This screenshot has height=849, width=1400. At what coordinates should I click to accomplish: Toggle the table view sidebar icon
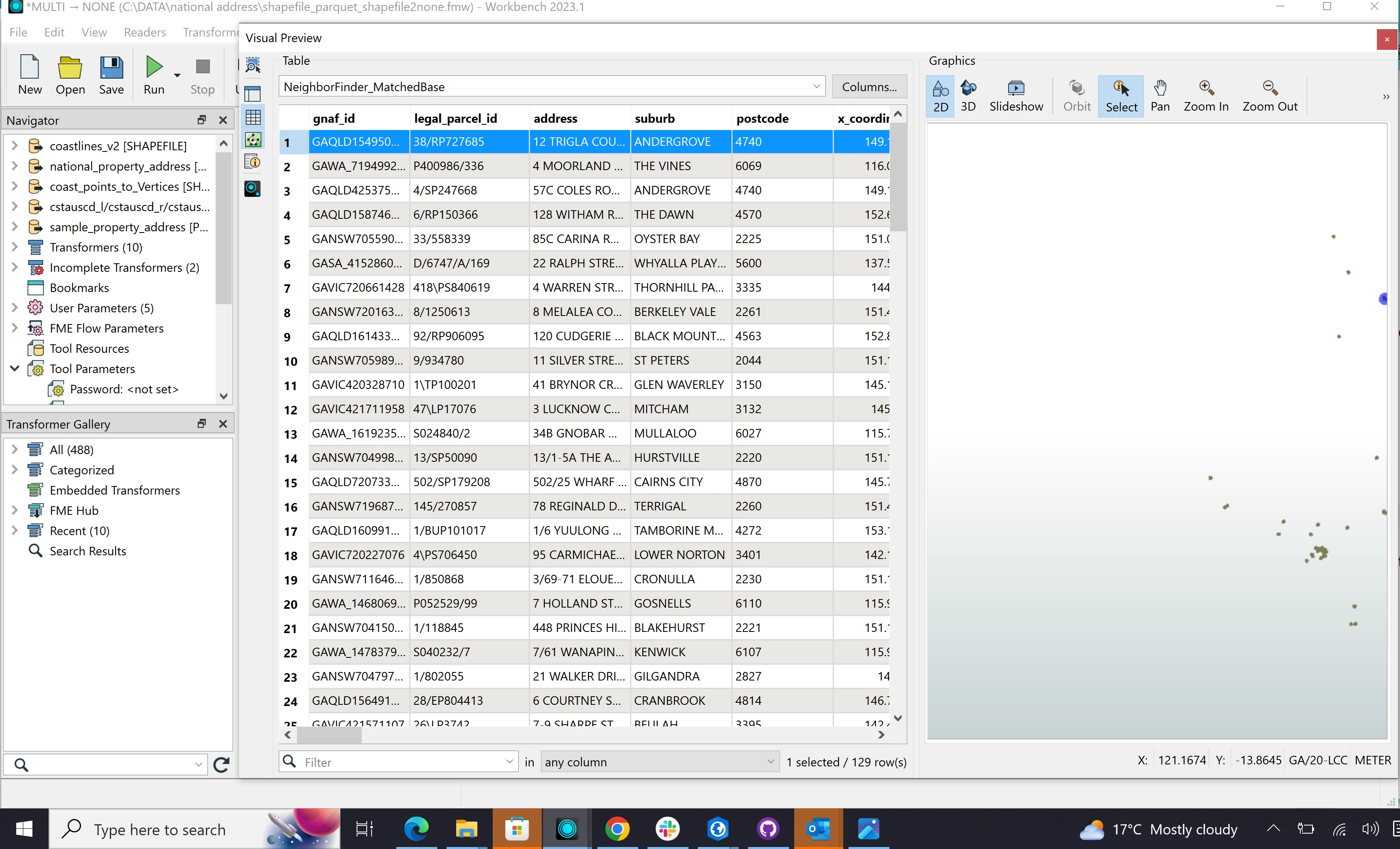coord(253,117)
